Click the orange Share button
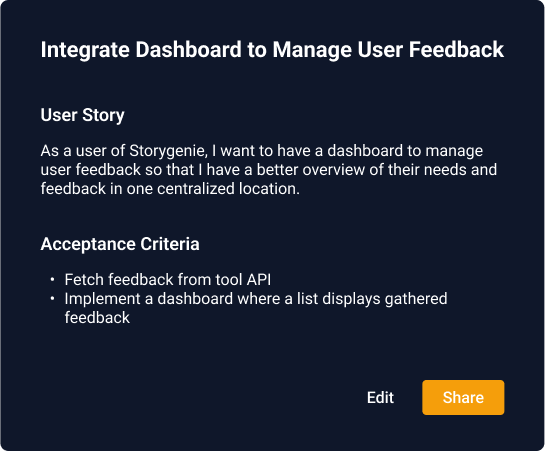The height and width of the screenshot is (451, 545). [463, 397]
